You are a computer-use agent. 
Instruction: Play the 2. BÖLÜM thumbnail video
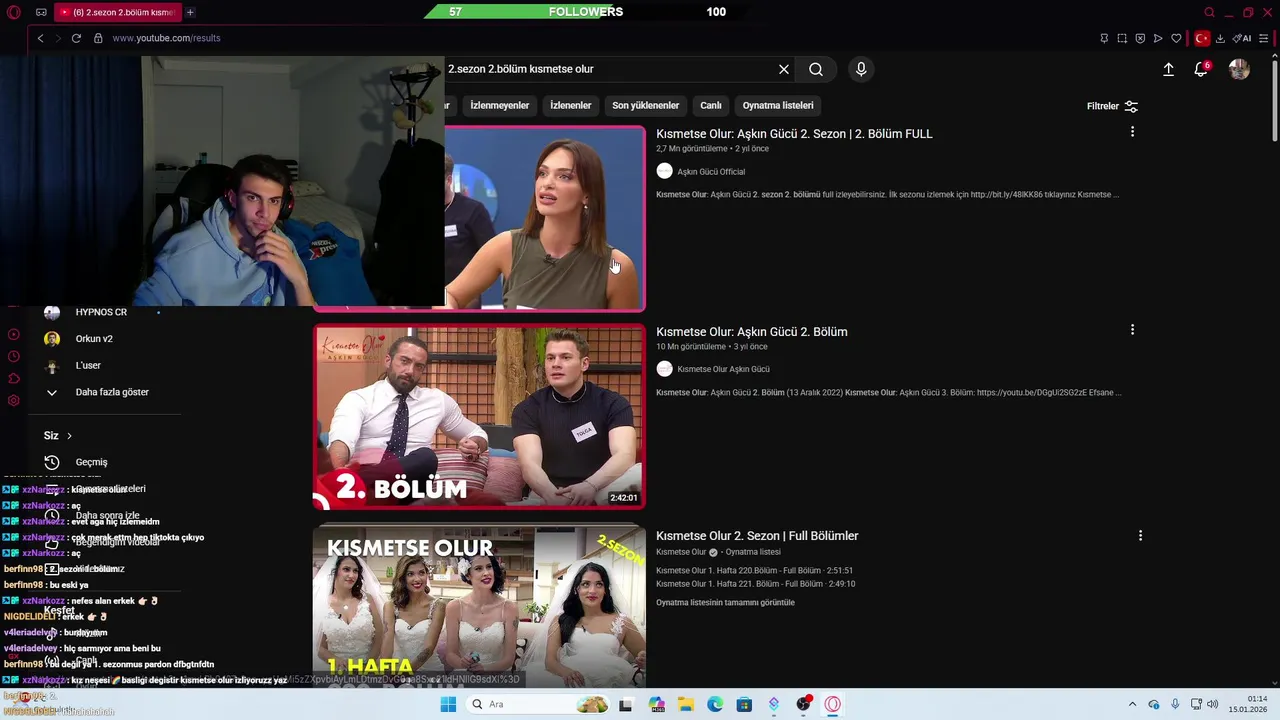pos(479,416)
